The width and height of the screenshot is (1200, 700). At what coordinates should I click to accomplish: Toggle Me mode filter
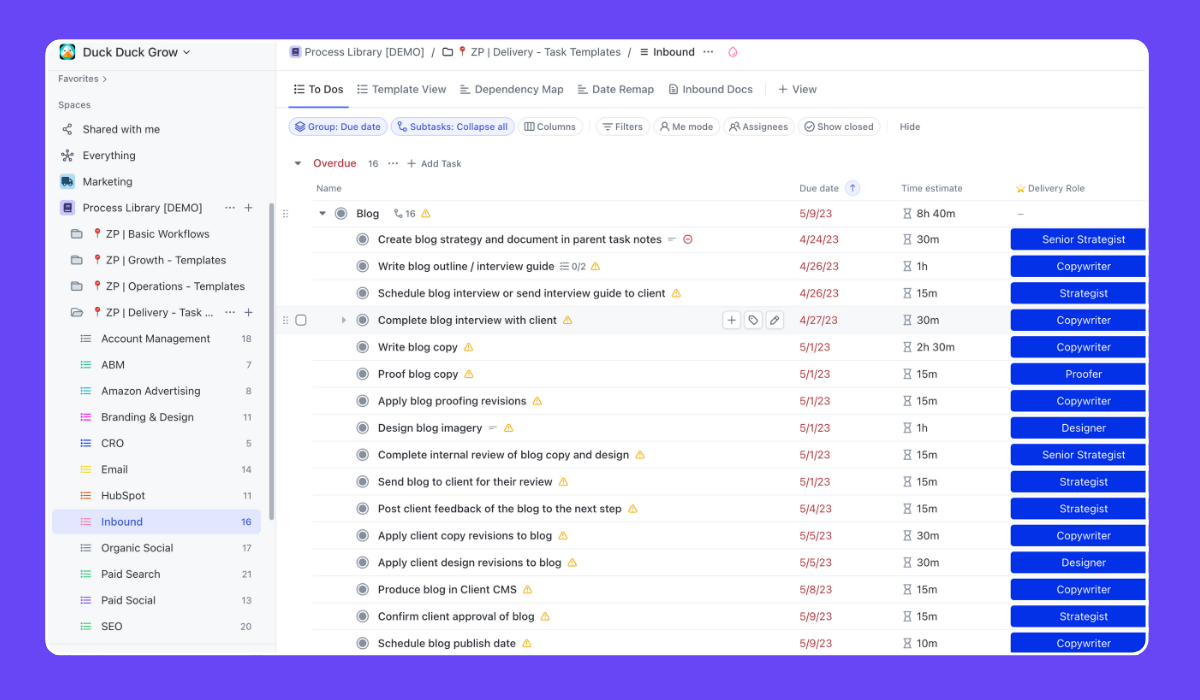point(686,127)
